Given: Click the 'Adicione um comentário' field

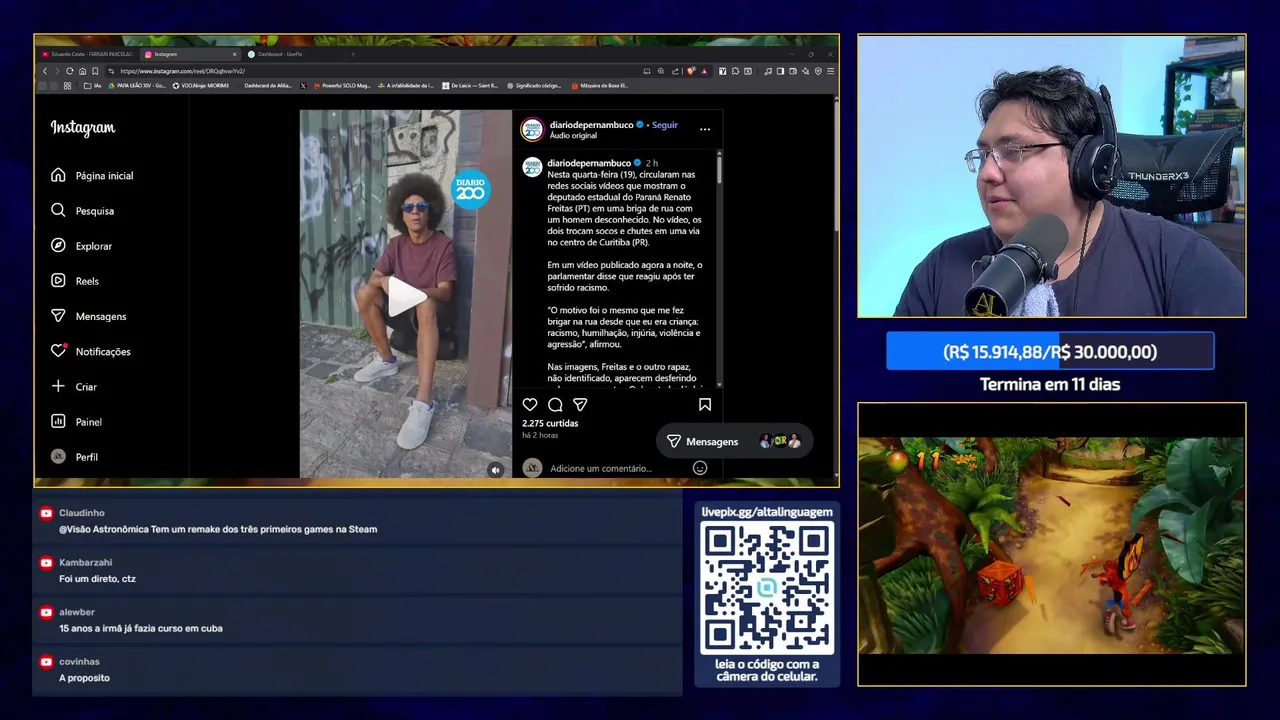Looking at the screenshot, I should coord(601,468).
